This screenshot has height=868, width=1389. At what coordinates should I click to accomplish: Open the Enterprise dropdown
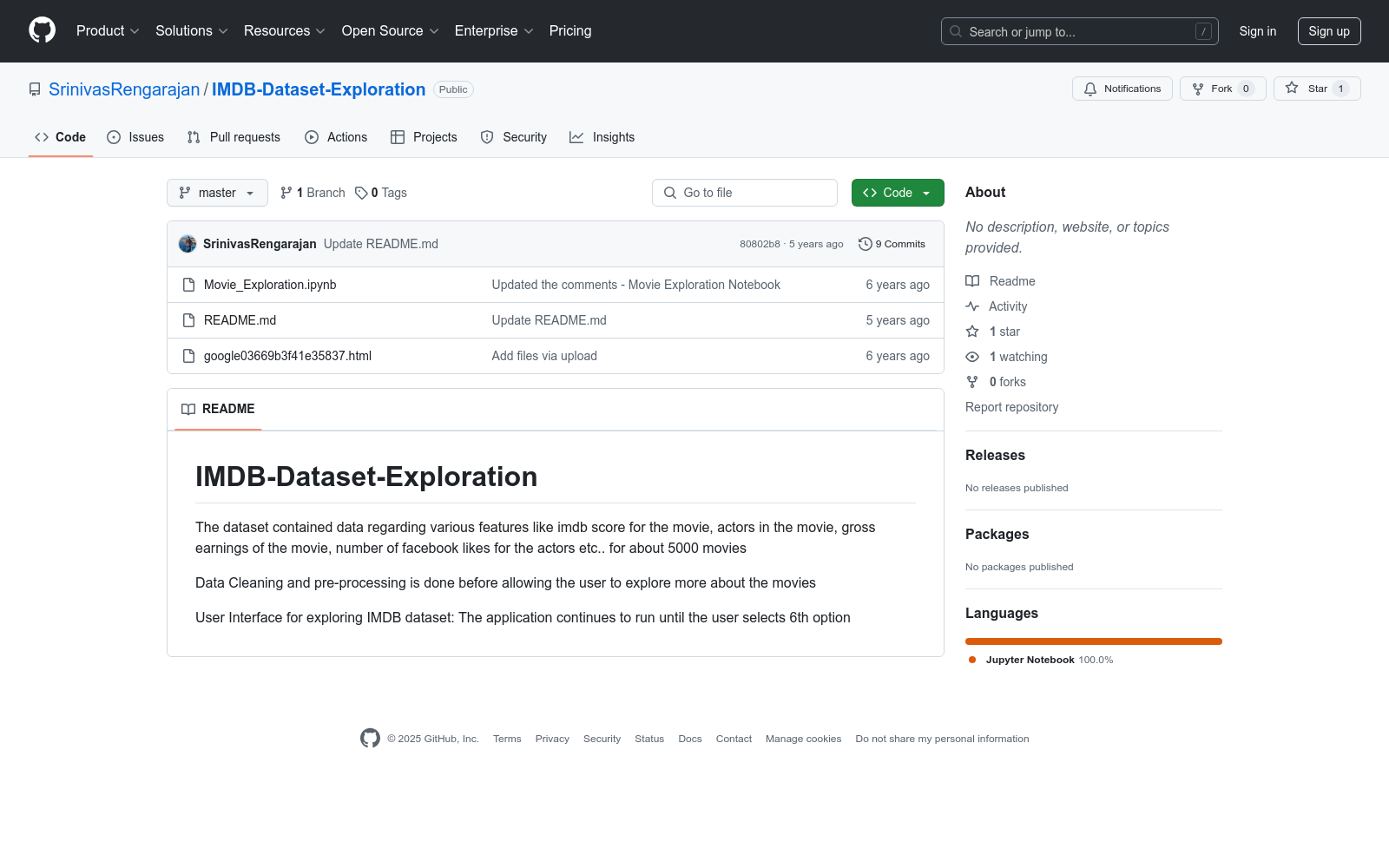pyautogui.click(x=494, y=30)
